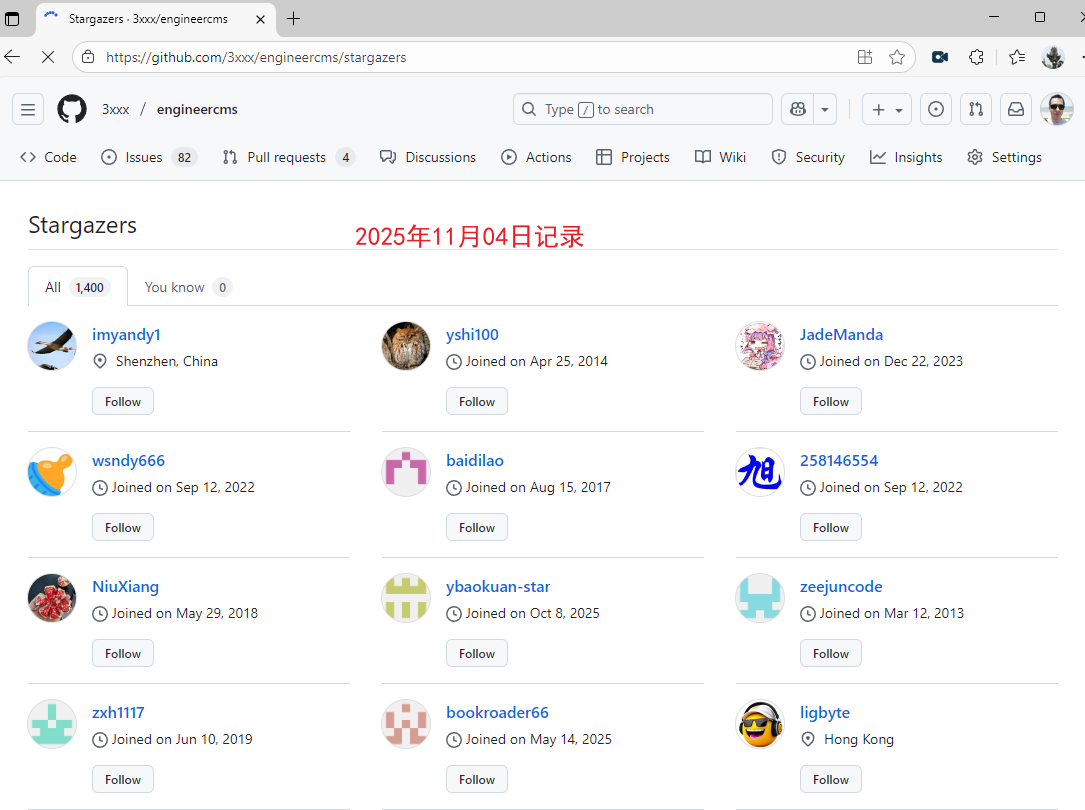This screenshot has width=1085, height=810.
Task: Open the Pull requests icon in header
Action: (976, 109)
